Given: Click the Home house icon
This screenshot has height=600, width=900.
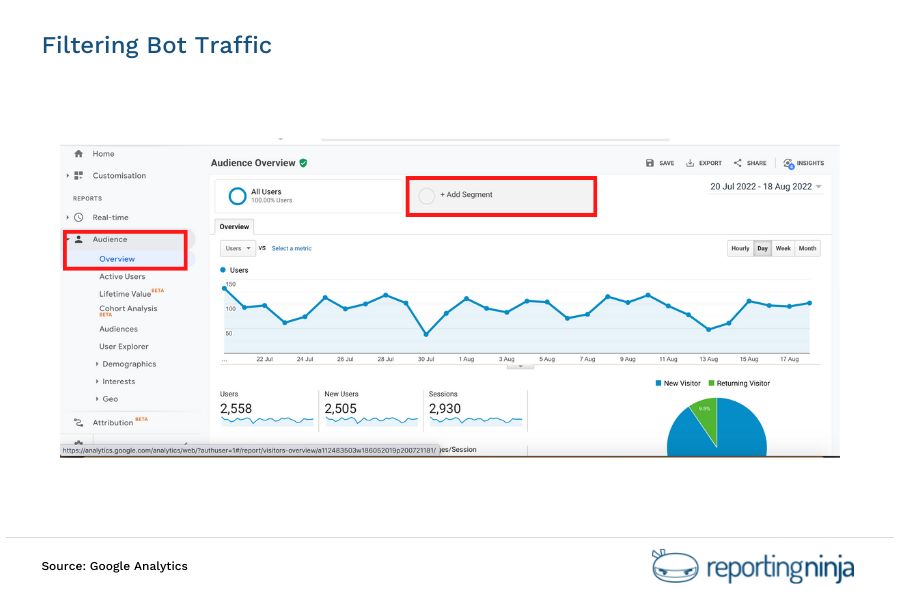Looking at the screenshot, I should click(x=79, y=154).
